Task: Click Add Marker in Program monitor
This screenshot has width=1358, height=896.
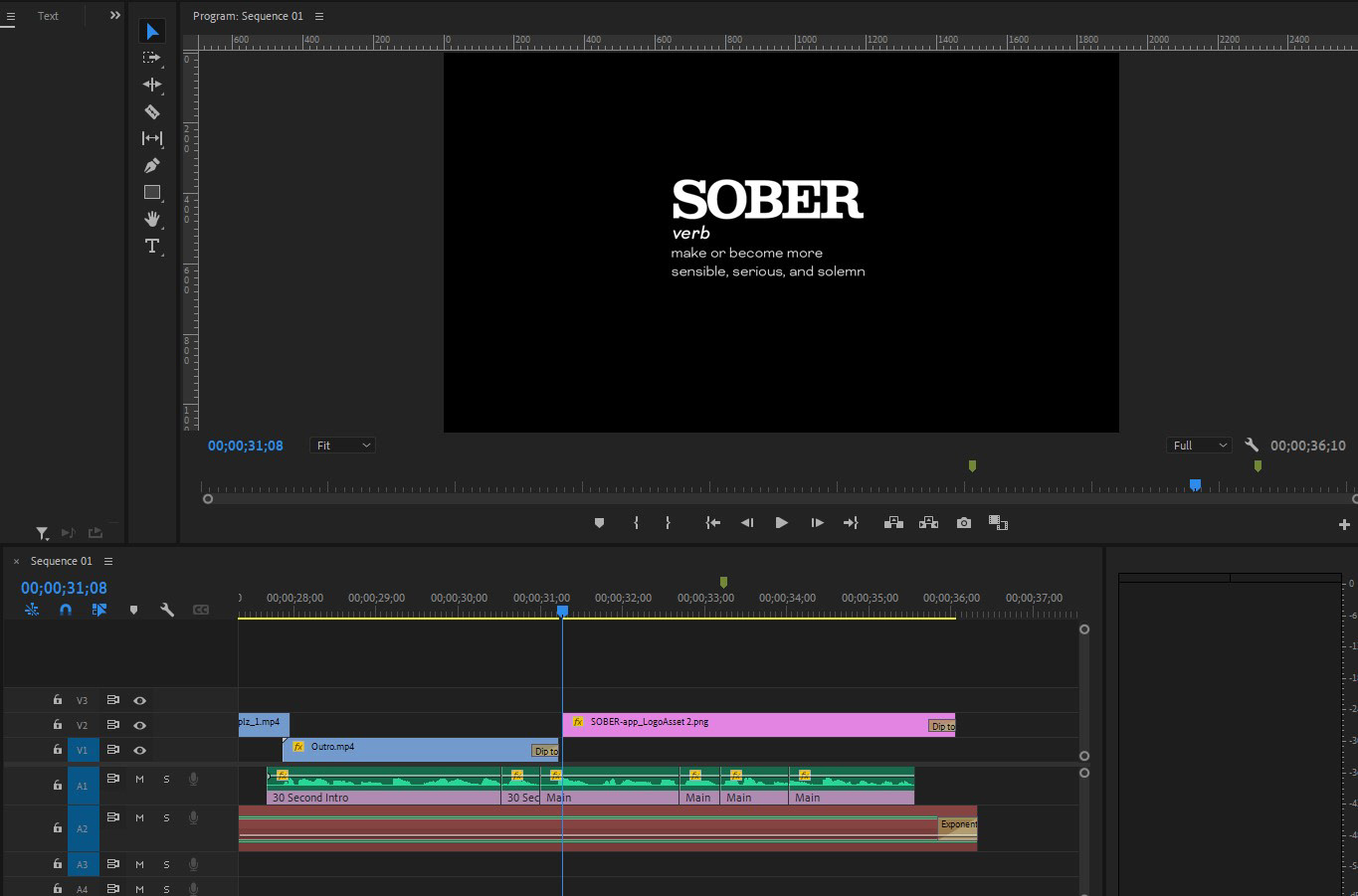Action: 599,523
